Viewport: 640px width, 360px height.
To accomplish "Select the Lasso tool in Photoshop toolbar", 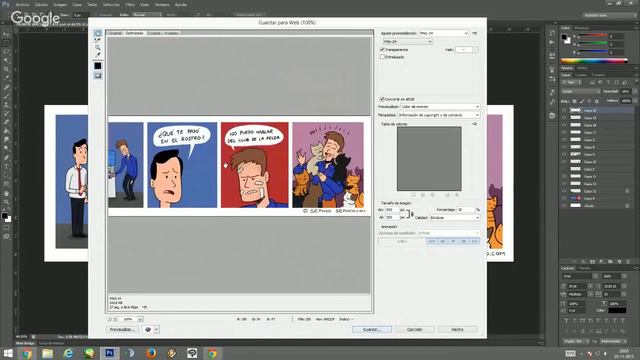I will (6, 52).
